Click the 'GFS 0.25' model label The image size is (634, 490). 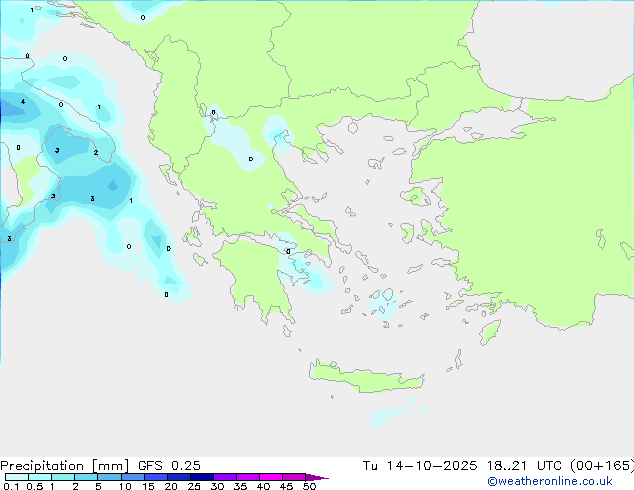click(169, 466)
